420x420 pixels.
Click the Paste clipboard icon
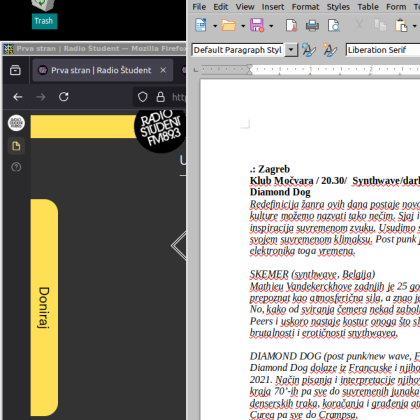[401, 25]
